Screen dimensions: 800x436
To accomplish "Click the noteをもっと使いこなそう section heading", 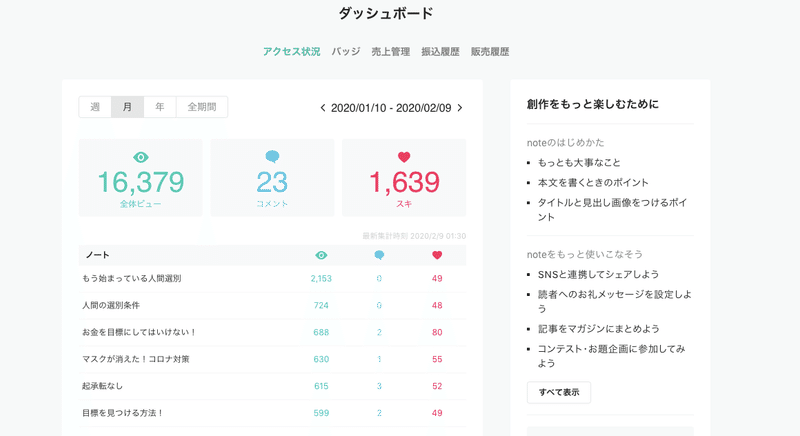I will point(585,254).
